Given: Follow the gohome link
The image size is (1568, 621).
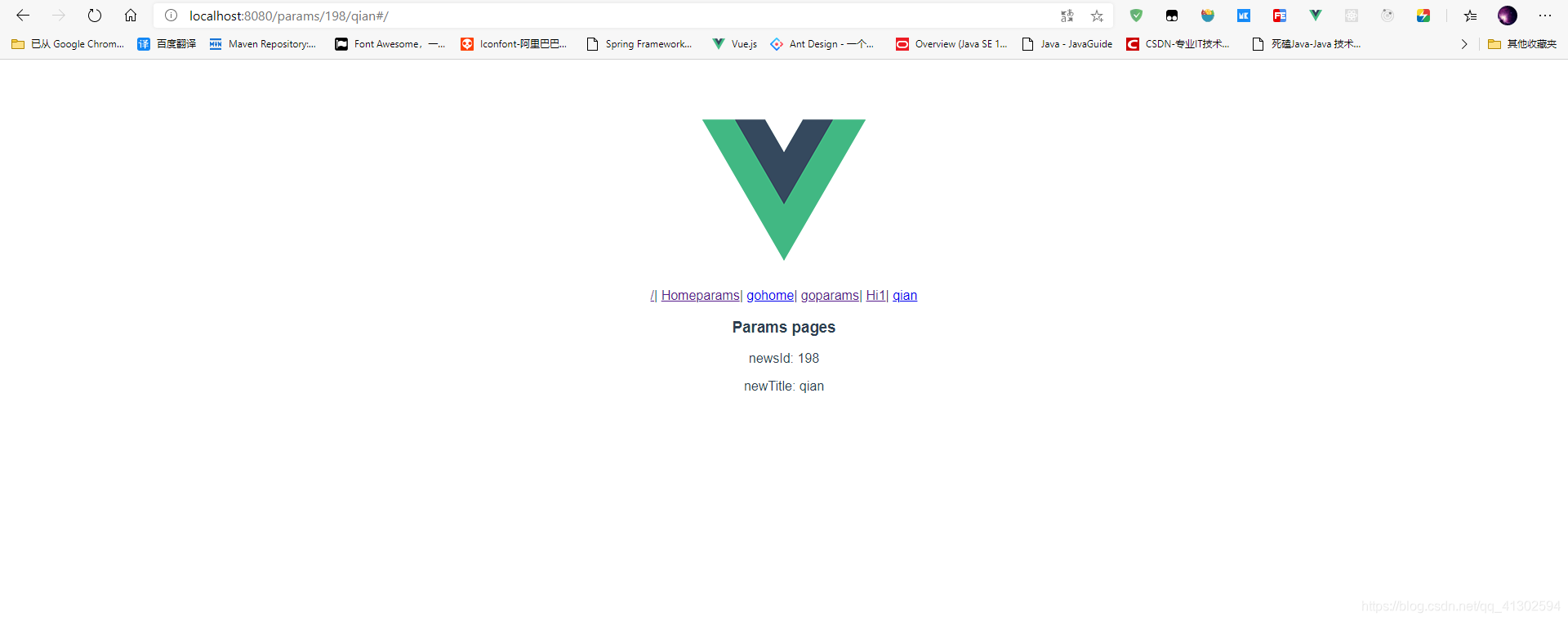Looking at the screenshot, I should (770, 295).
